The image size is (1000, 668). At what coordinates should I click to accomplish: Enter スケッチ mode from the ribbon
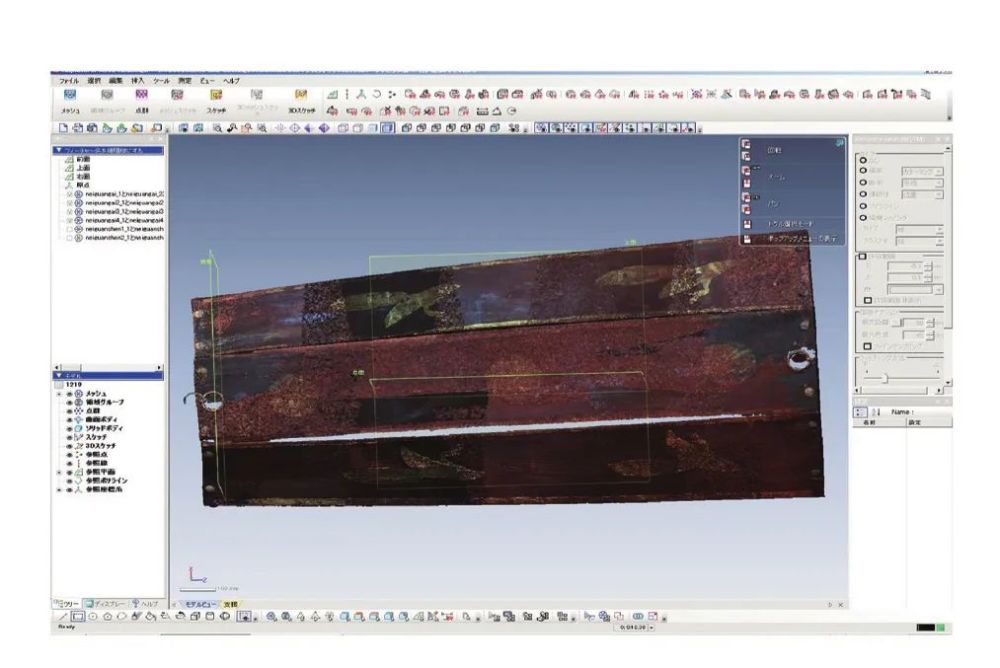click(x=216, y=101)
